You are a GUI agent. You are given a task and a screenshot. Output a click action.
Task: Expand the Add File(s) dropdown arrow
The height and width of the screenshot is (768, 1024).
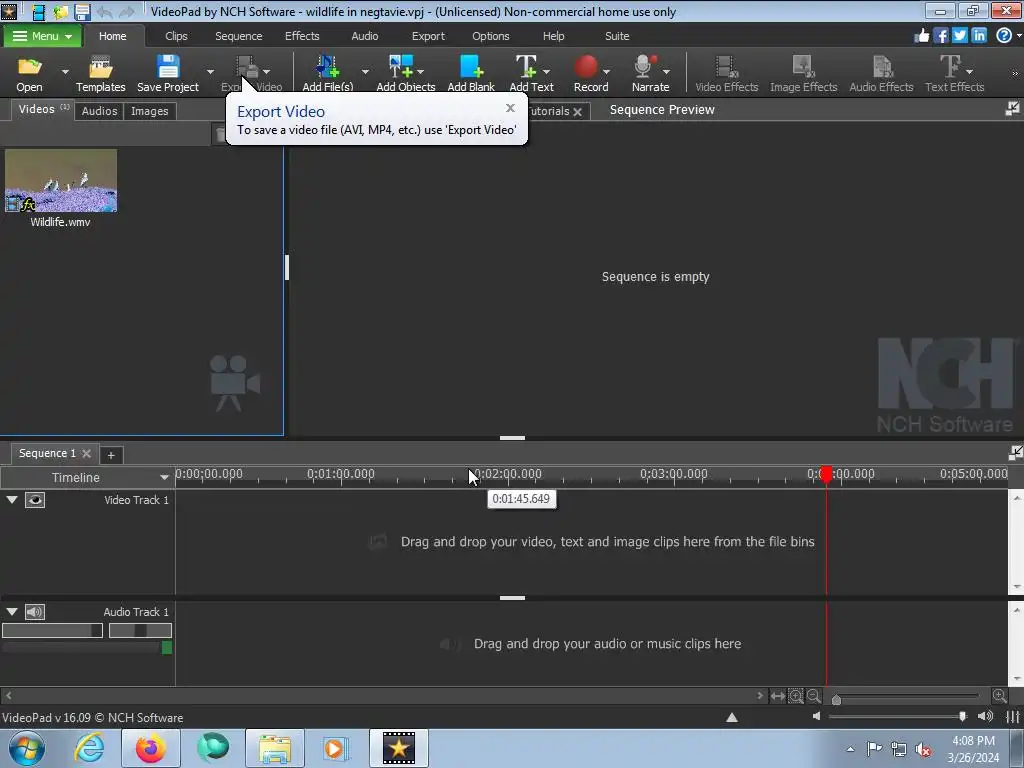click(365, 71)
